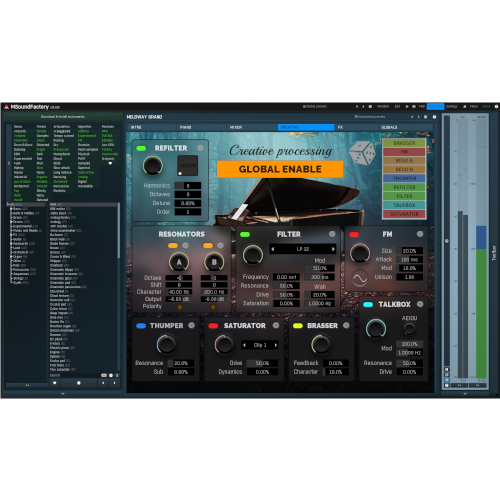500x500 pixels.
Task: Click next arrow of filter type selector
Action: (333, 249)
